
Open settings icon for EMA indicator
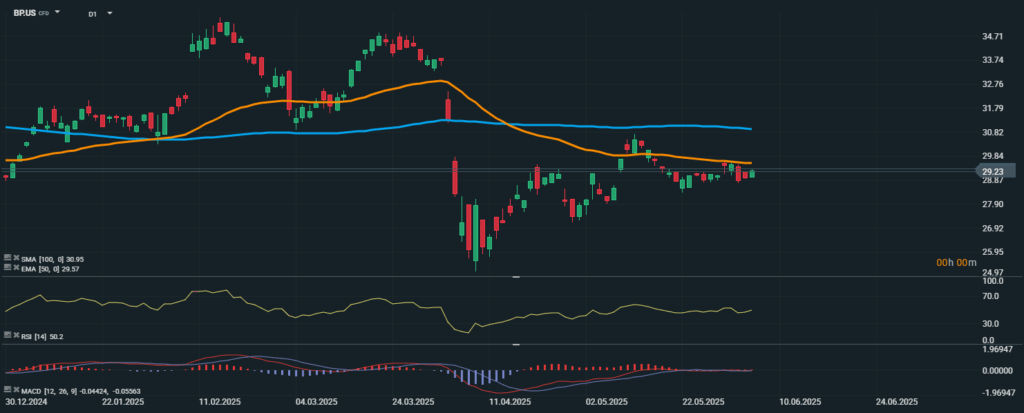click(7, 268)
